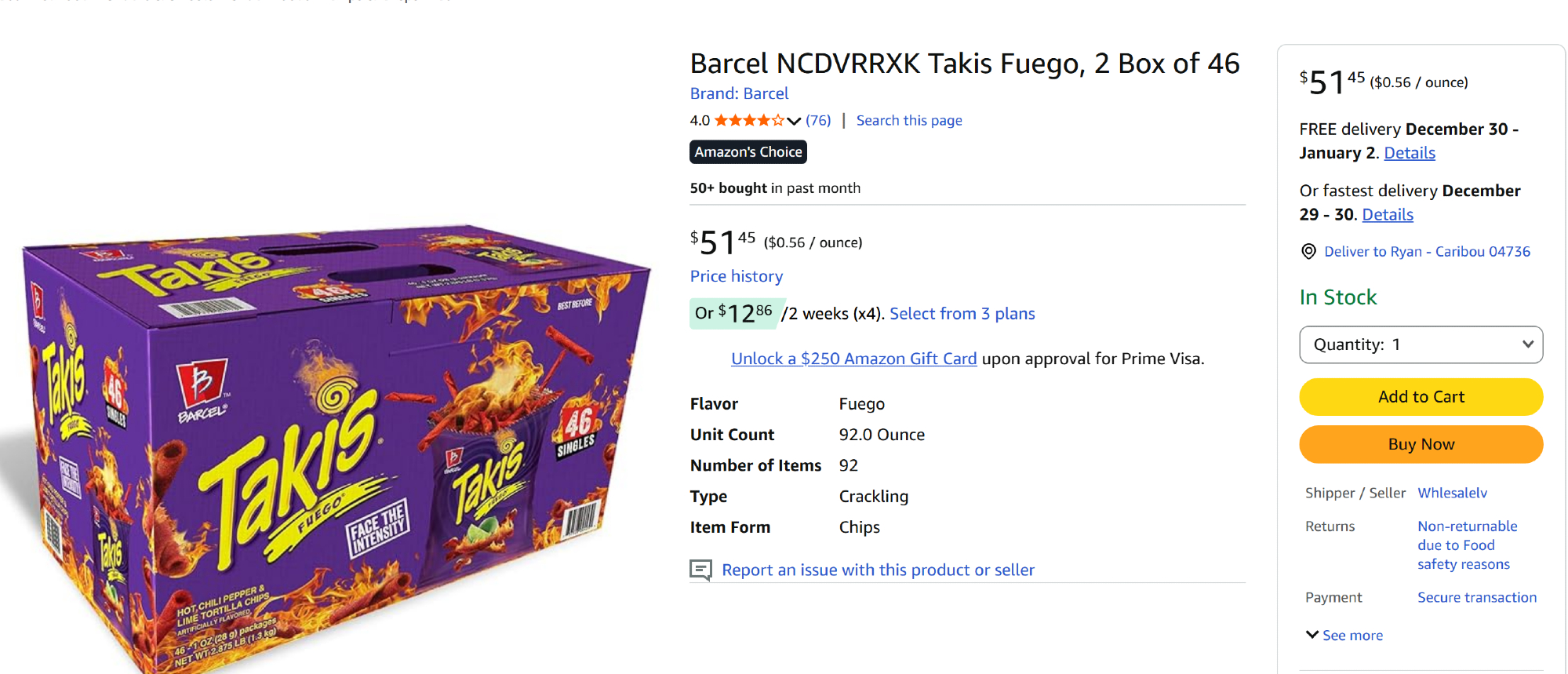Click Search this page link
Screen dimensions: 1568x674
[x=908, y=121]
